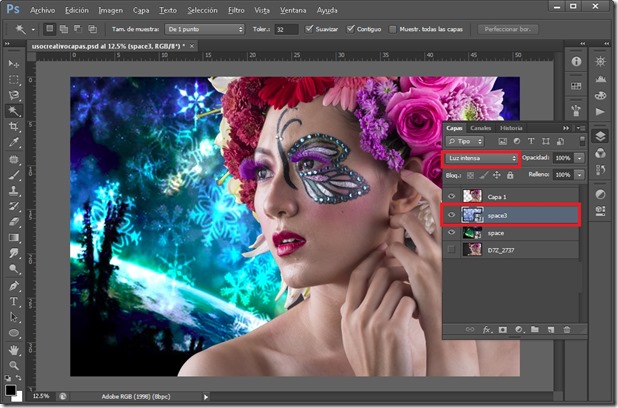Viewport: 618px width, 408px height.
Task: Select the Eraser tool
Action: [14, 222]
